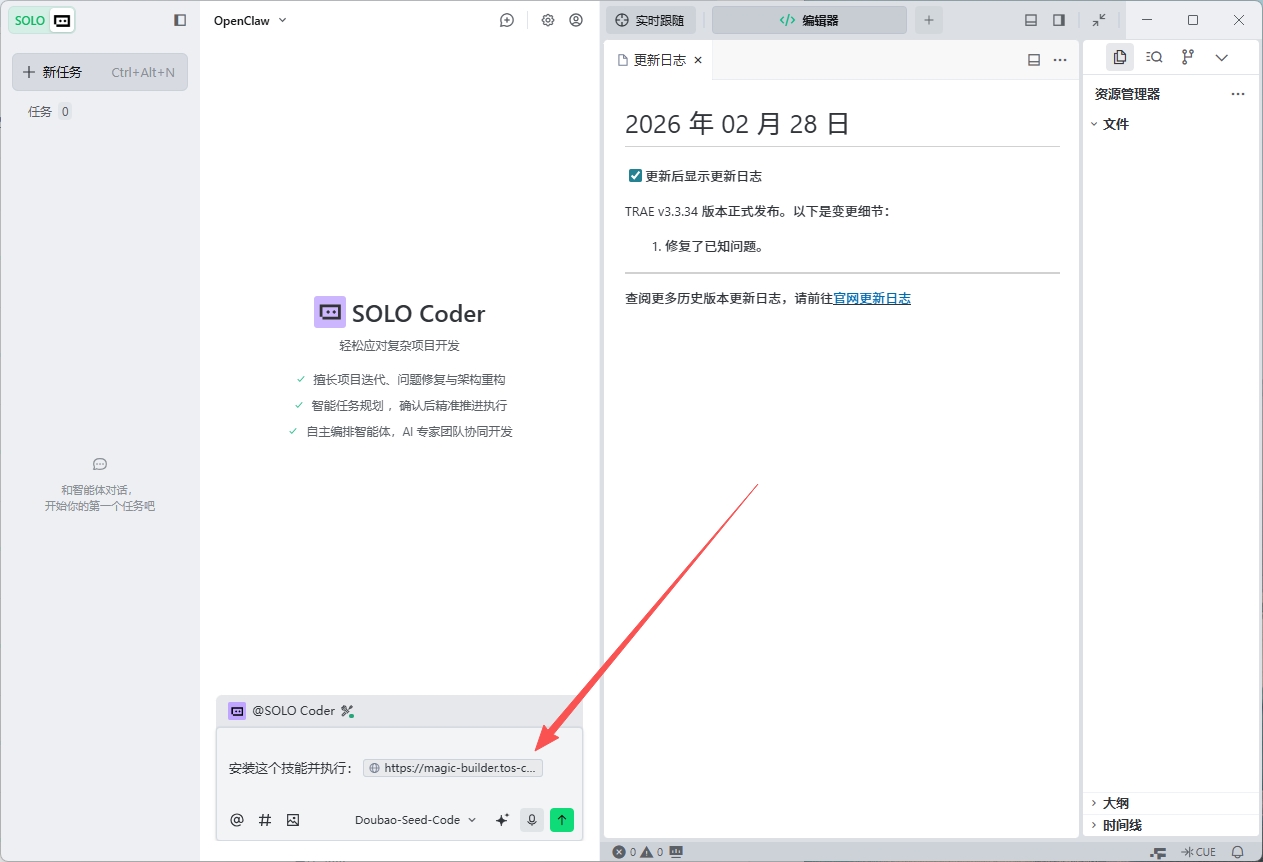Uncheck 更新后显示更新日志 checkbox
Screen dimensions: 1263x862
click(635, 176)
